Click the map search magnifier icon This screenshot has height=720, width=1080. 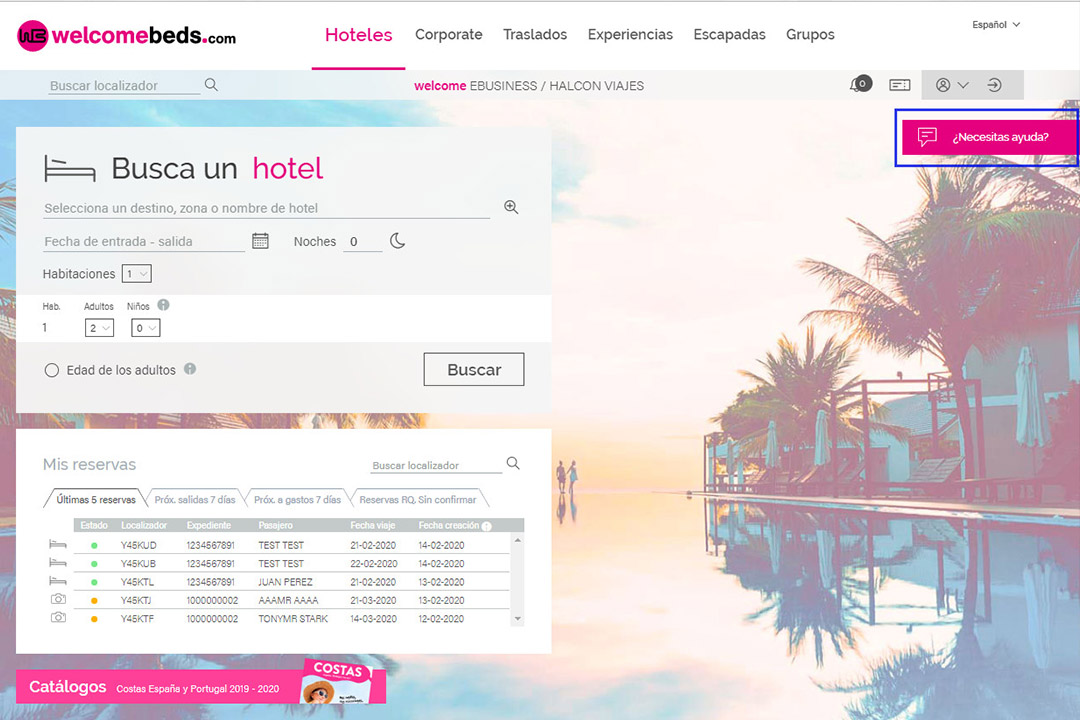pyautogui.click(x=511, y=208)
